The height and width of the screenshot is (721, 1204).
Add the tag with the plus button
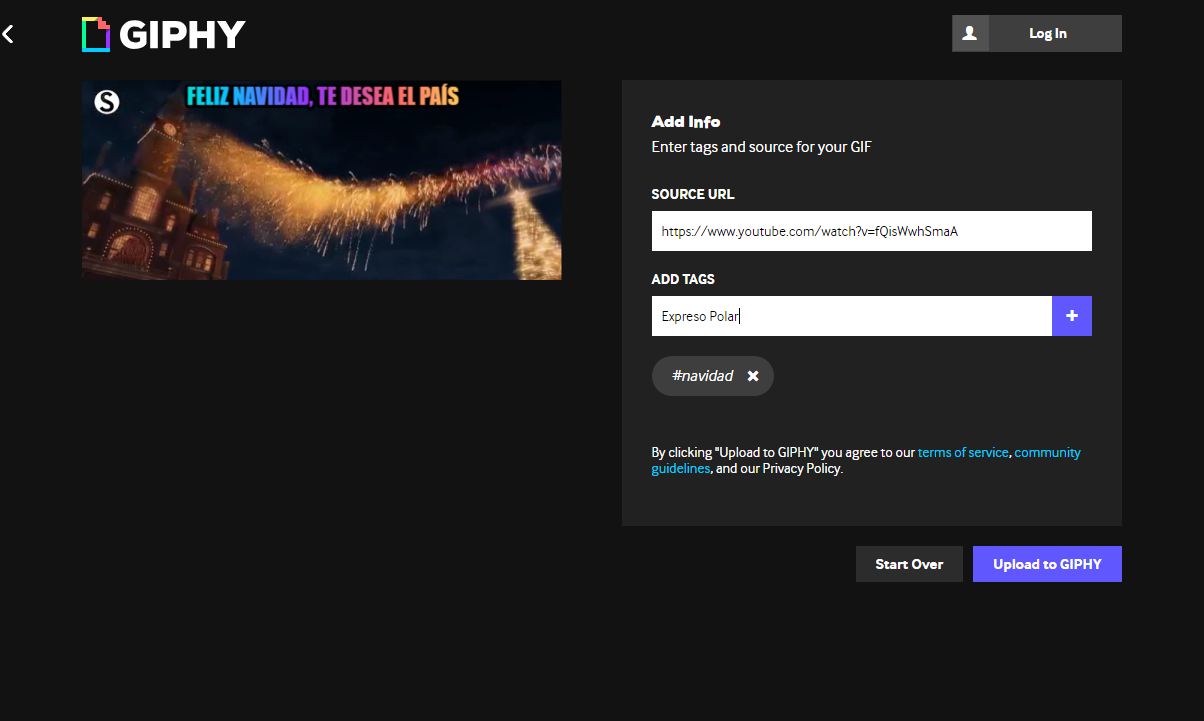pyautogui.click(x=1072, y=316)
